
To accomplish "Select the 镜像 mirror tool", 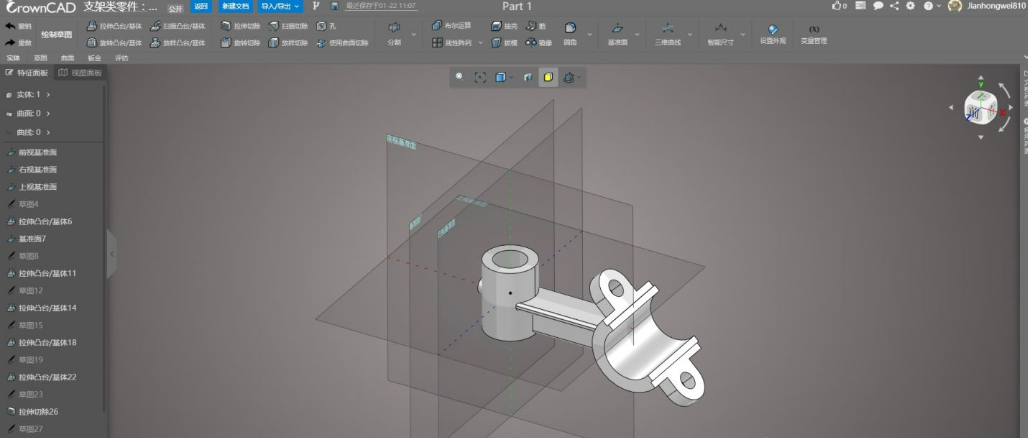I will tap(538, 43).
